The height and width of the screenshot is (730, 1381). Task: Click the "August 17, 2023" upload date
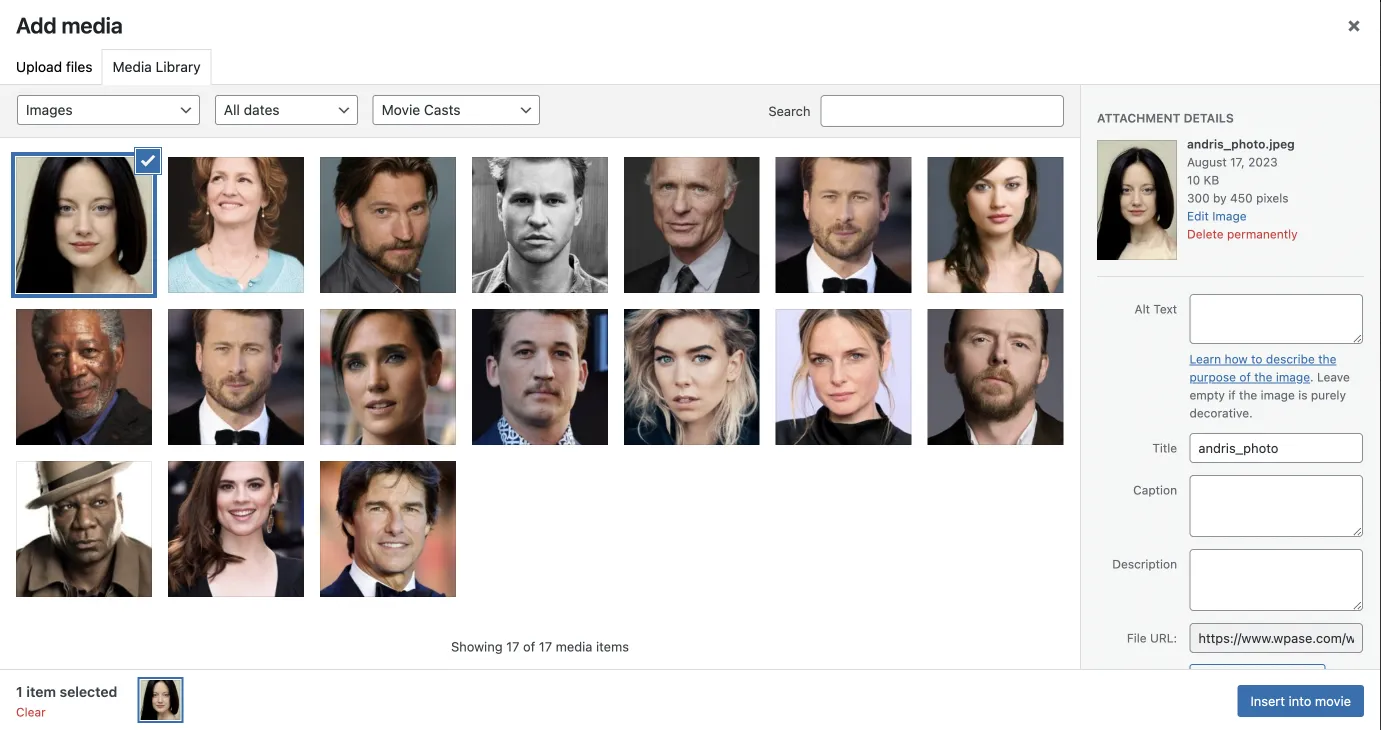(1232, 162)
